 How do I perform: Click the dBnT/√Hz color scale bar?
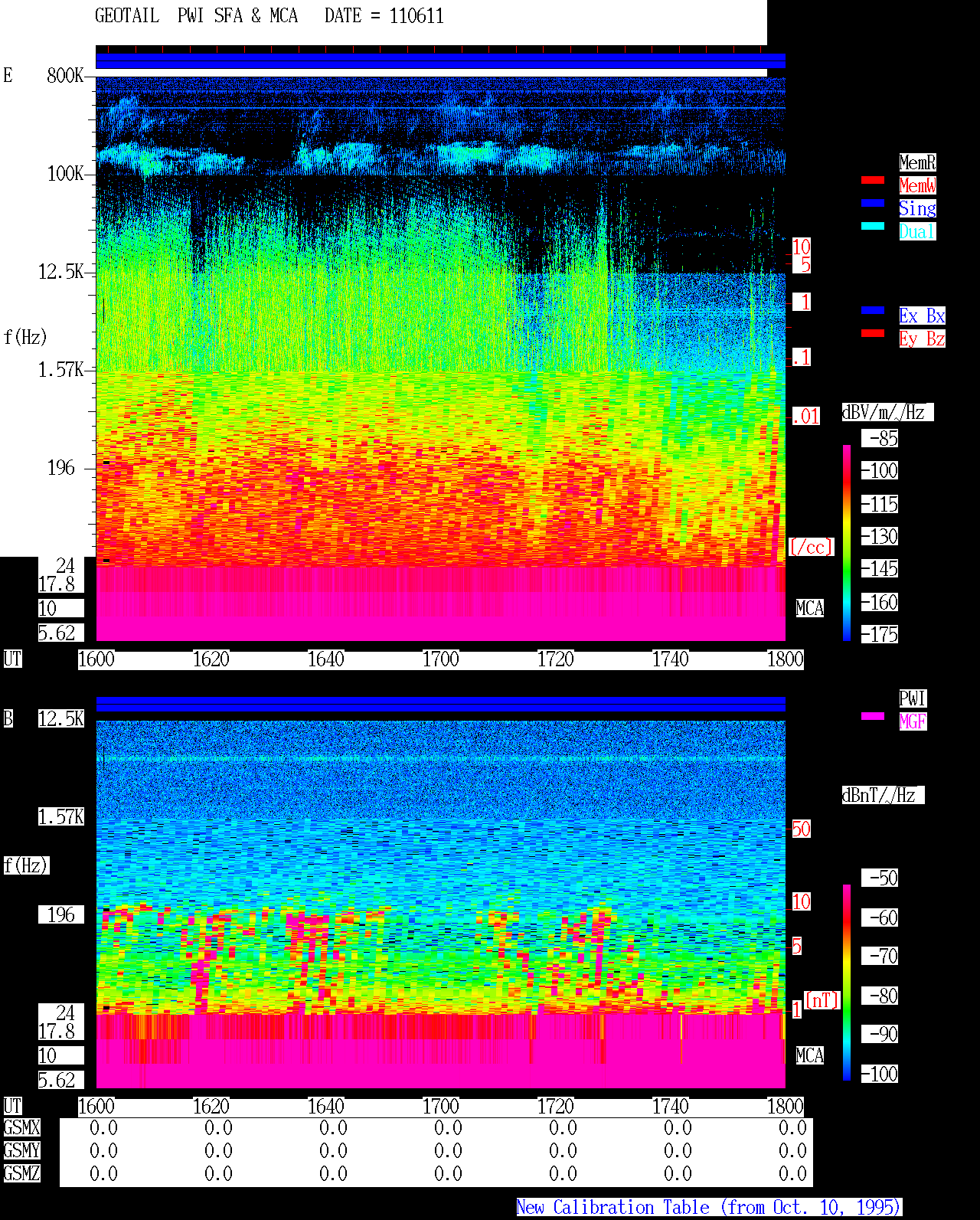(x=847, y=983)
